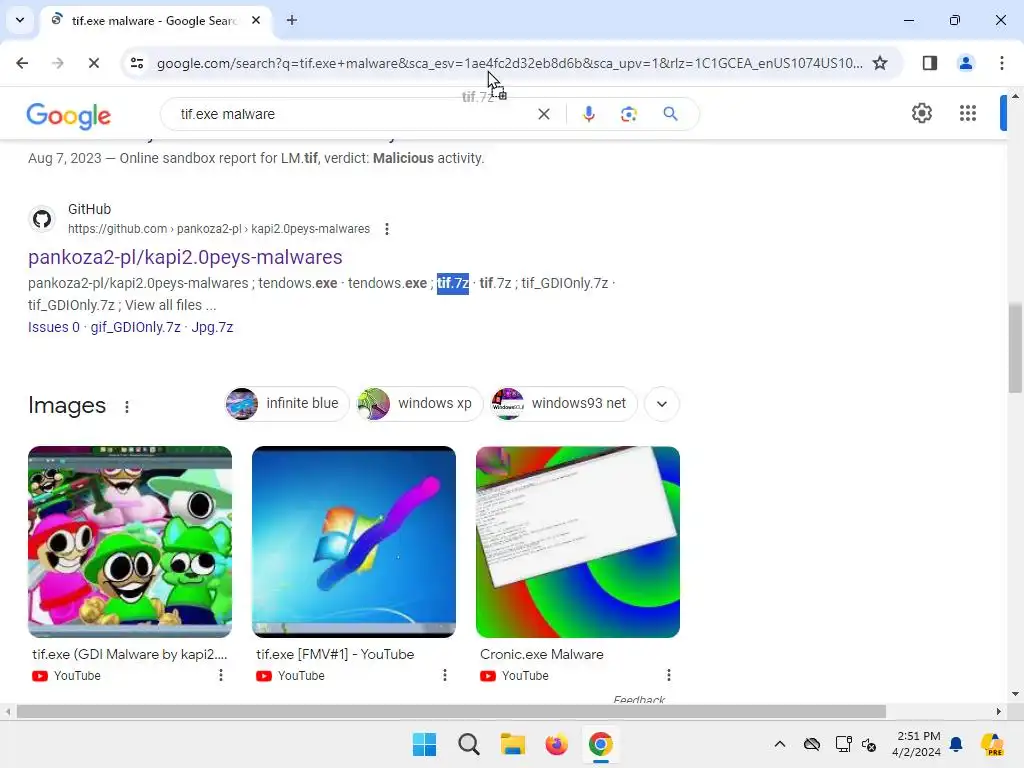This screenshot has width=1024, height=768.
Task: Click the Google search box text
Action: (x=227, y=114)
